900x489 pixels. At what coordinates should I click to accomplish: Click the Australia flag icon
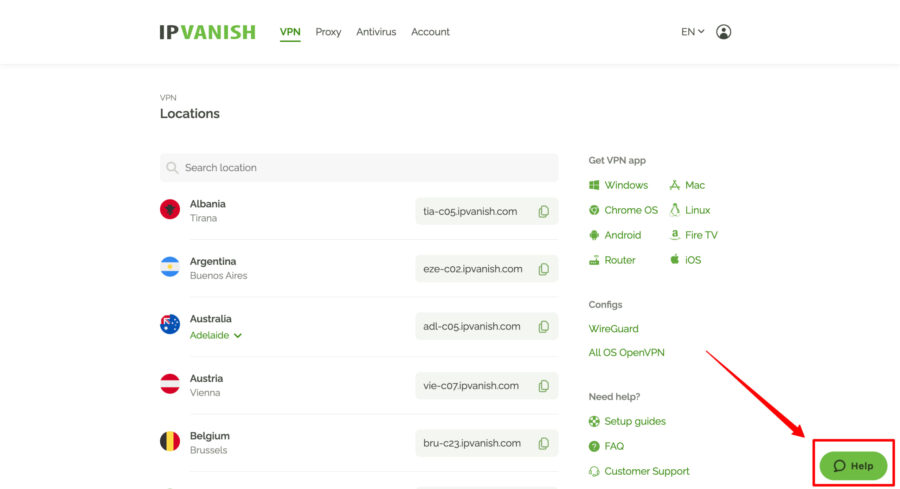(170, 324)
